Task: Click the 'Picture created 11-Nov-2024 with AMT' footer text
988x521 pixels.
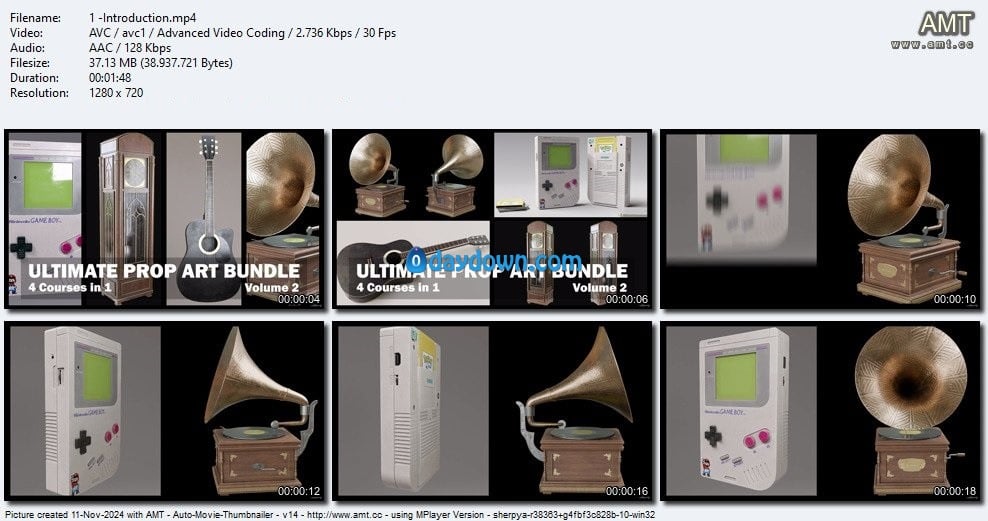Action: tap(84, 515)
